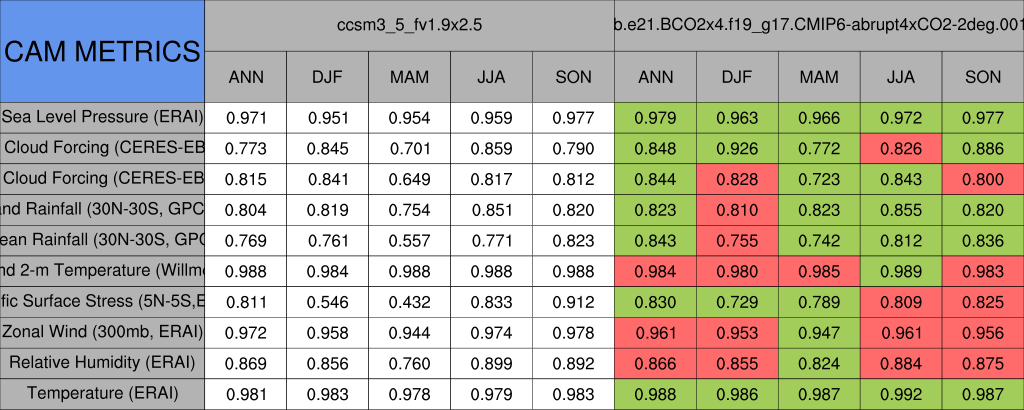The height and width of the screenshot is (410, 1024).
Task: Select the Sea Level Pressure (ERAI) row label
Action: (102, 117)
